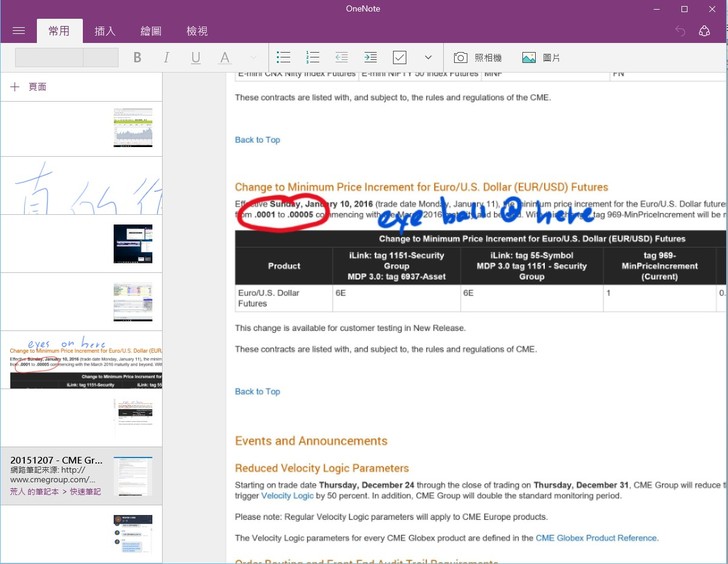Toggle bold formatting
The width and height of the screenshot is (728, 564).
coord(137,58)
